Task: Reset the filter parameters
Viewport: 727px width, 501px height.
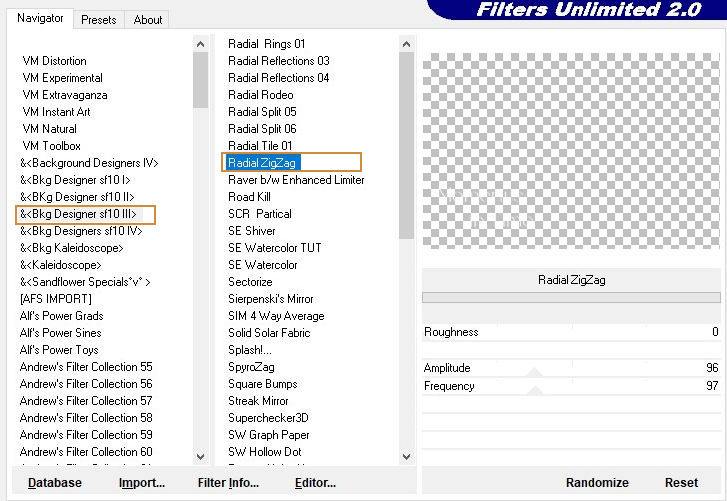Action: 681,483
